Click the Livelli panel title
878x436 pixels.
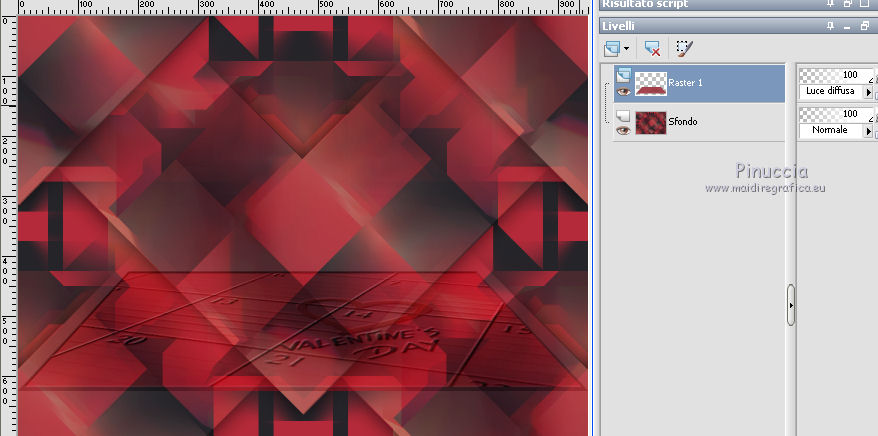[618, 26]
